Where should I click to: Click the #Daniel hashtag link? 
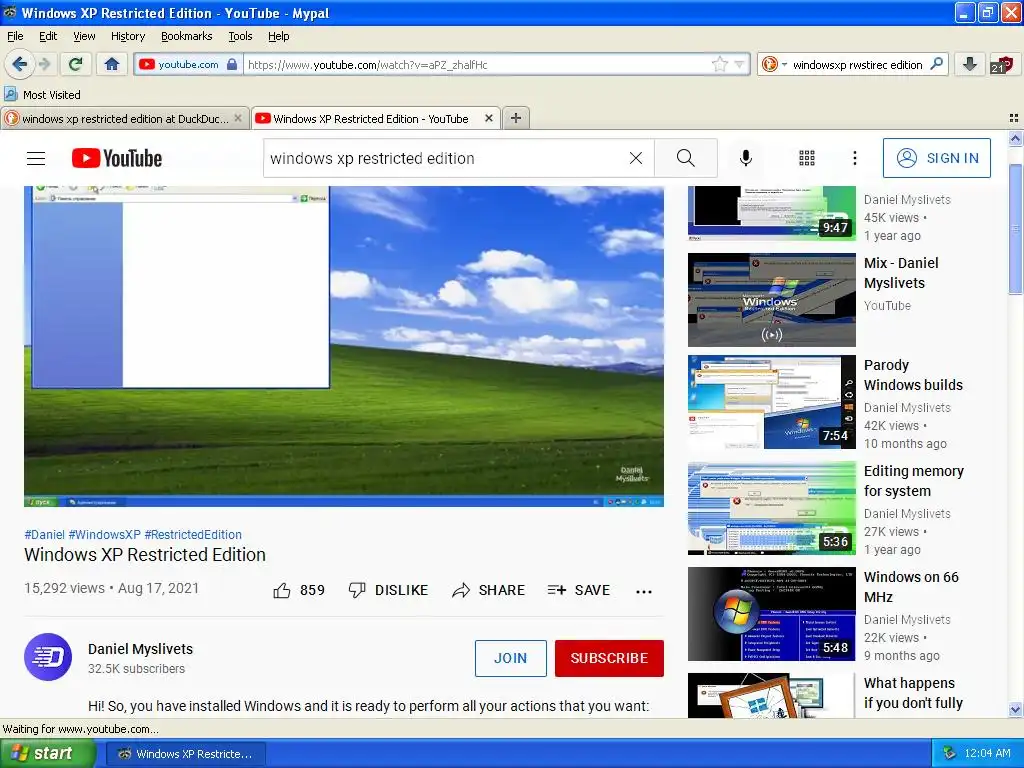point(44,534)
